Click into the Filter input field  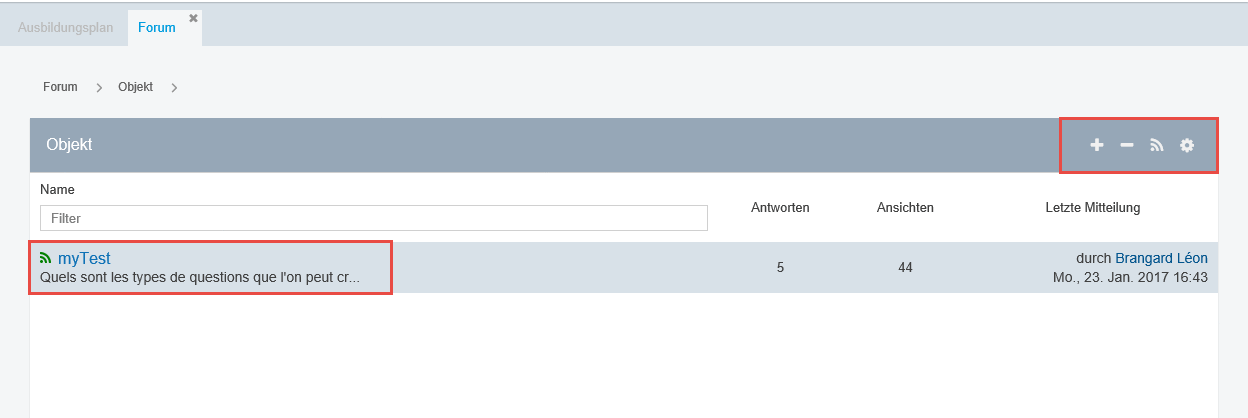(x=373, y=218)
